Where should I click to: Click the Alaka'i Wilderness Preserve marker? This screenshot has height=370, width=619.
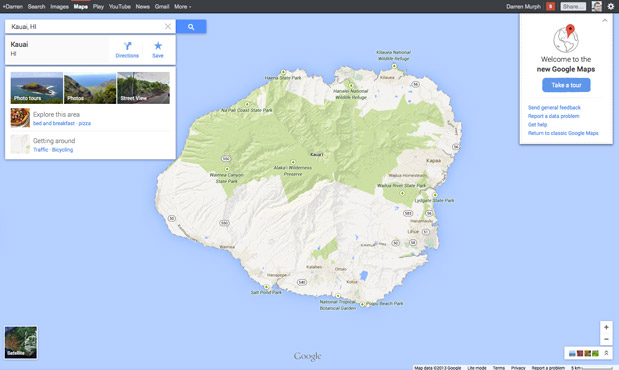[293, 162]
